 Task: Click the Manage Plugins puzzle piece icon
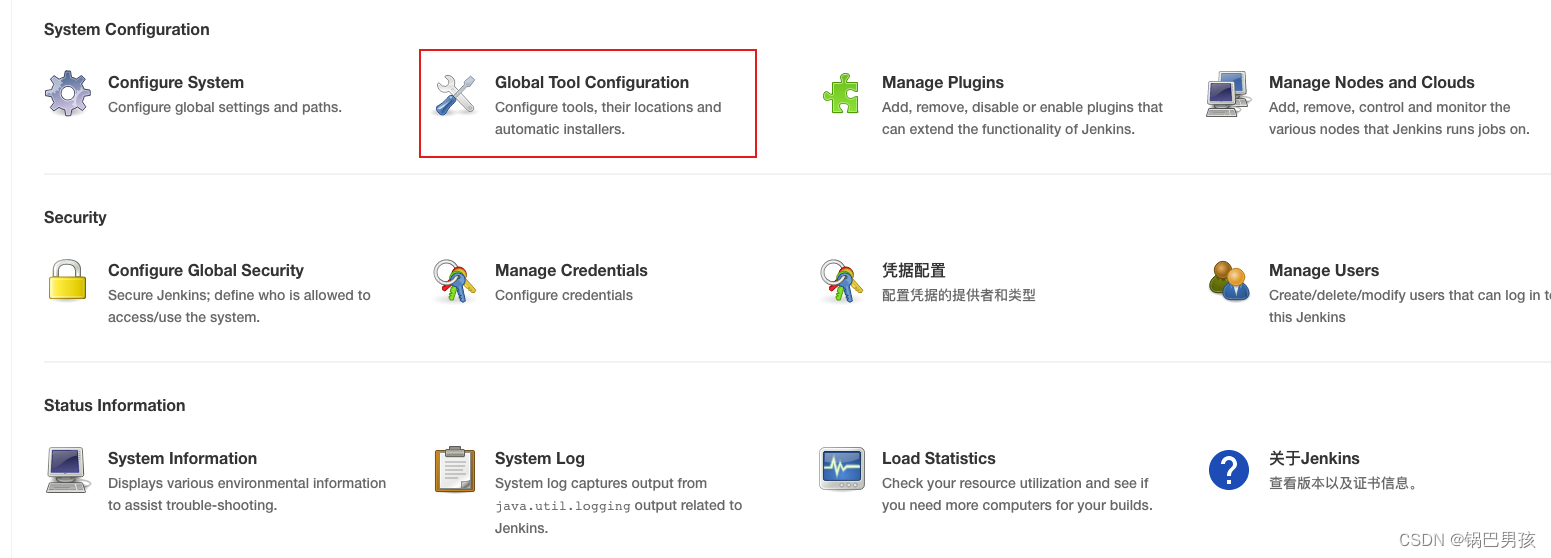click(841, 94)
